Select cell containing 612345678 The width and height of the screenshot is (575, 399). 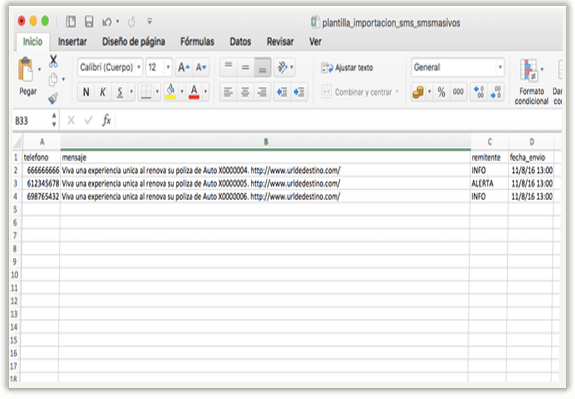point(41,183)
